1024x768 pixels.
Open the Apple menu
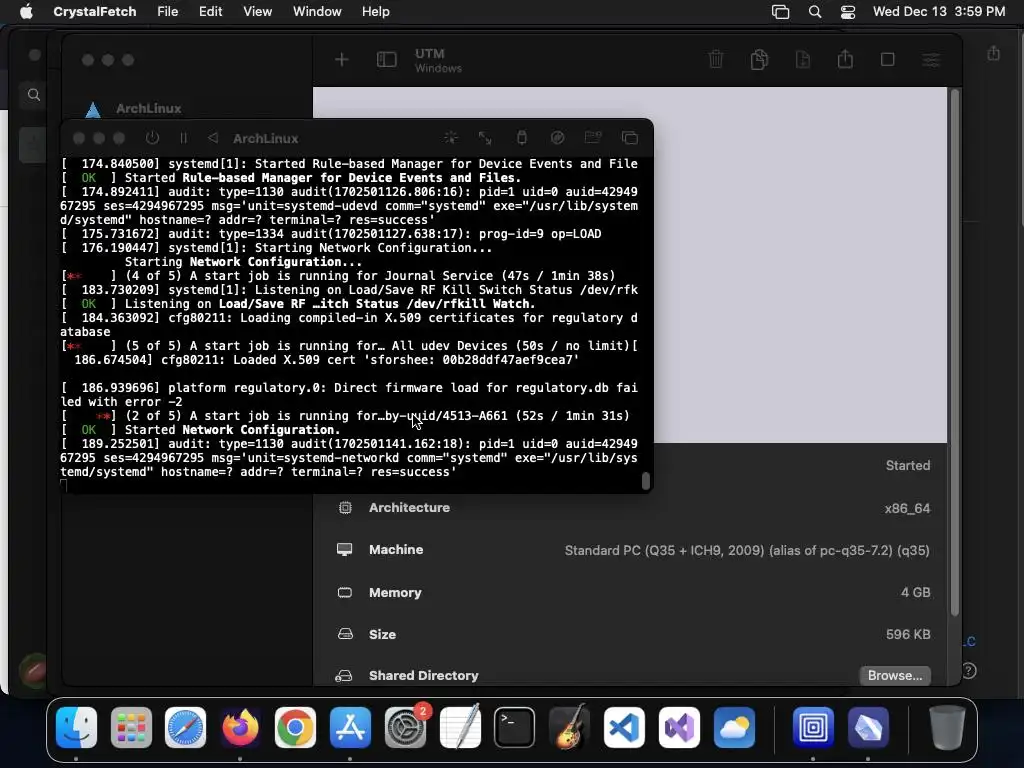(26, 12)
